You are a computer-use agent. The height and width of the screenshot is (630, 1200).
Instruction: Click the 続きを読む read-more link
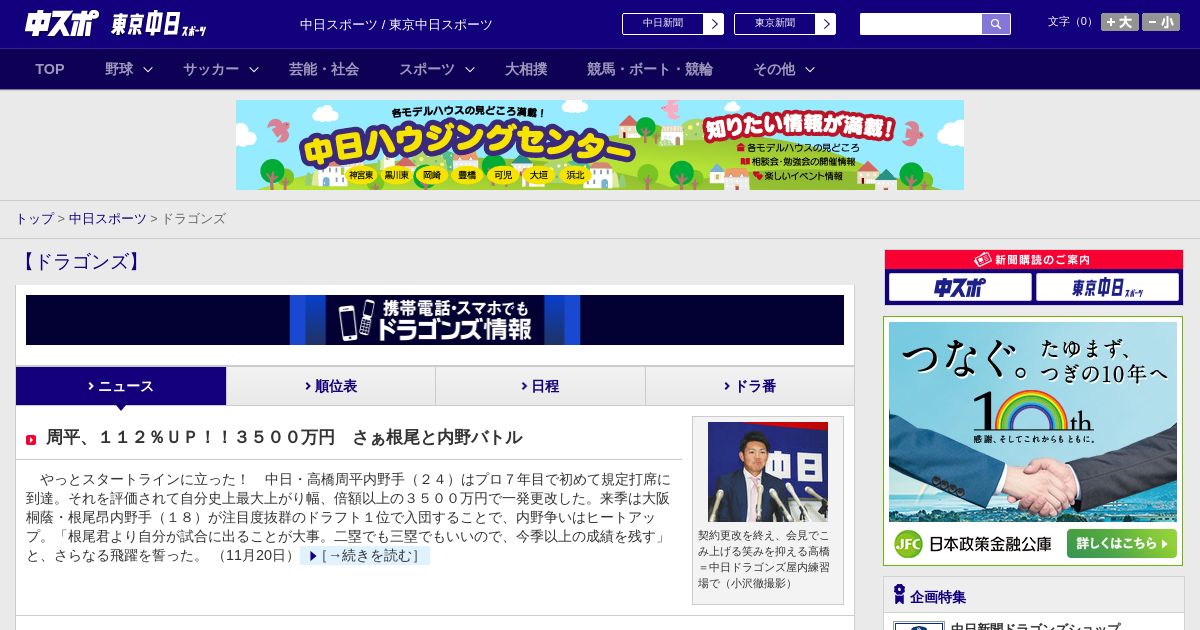click(365, 556)
